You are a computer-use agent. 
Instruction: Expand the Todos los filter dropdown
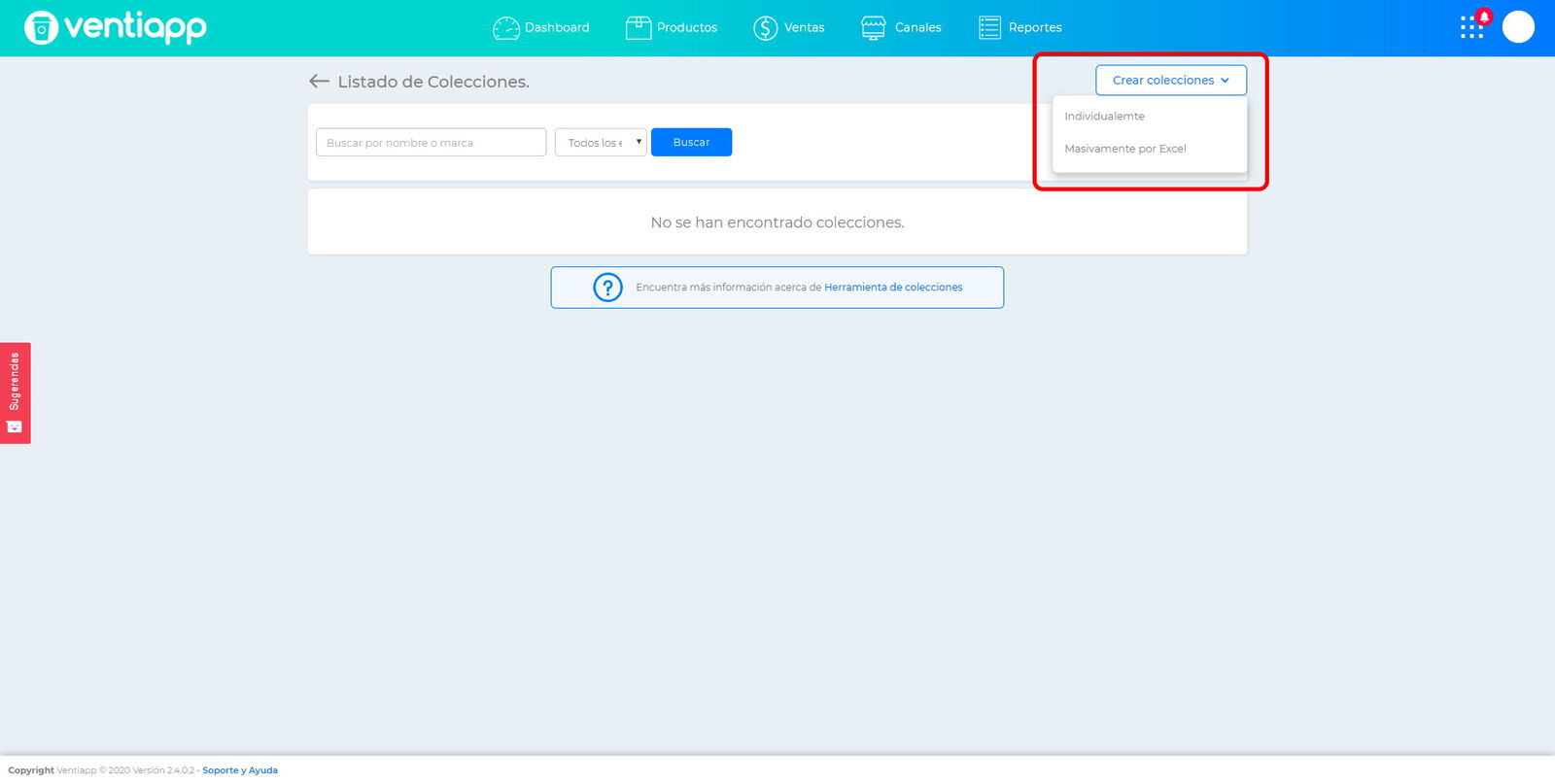pos(601,143)
